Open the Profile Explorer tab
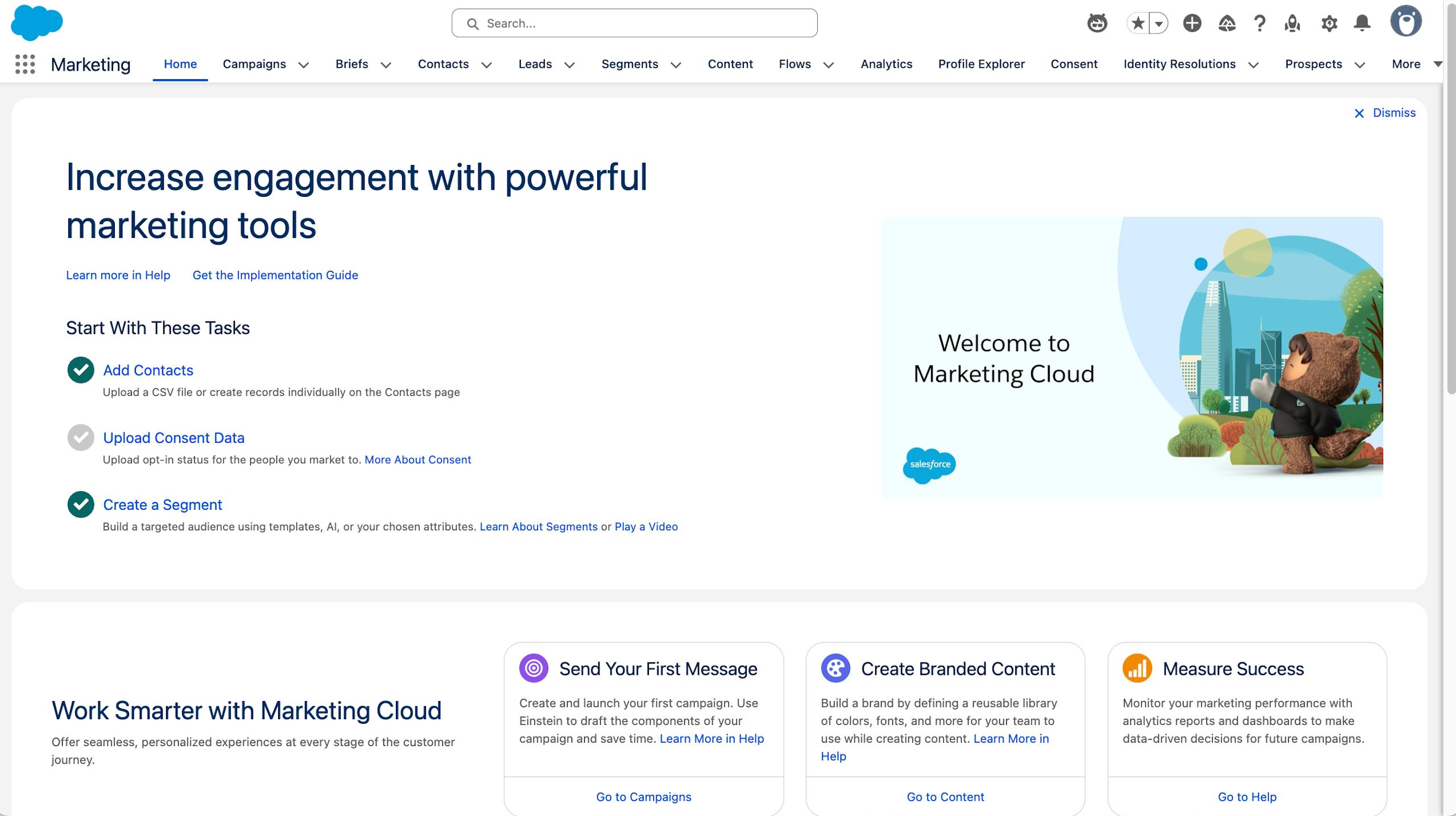 pos(981,64)
